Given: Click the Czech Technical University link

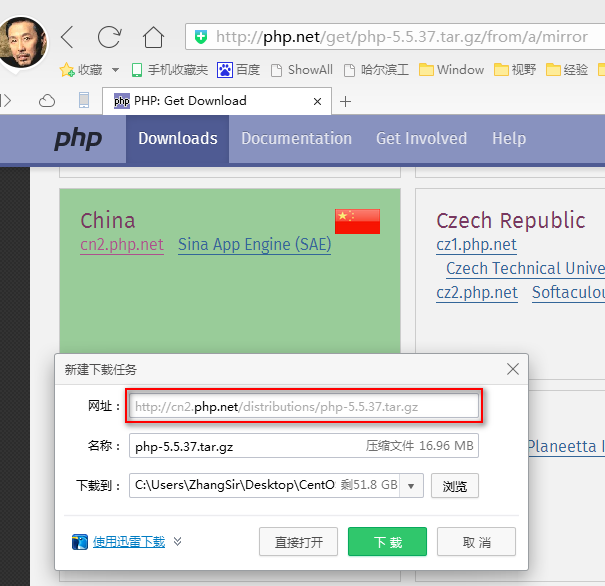Looking at the screenshot, I should pyautogui.click(x=526, y=269).
